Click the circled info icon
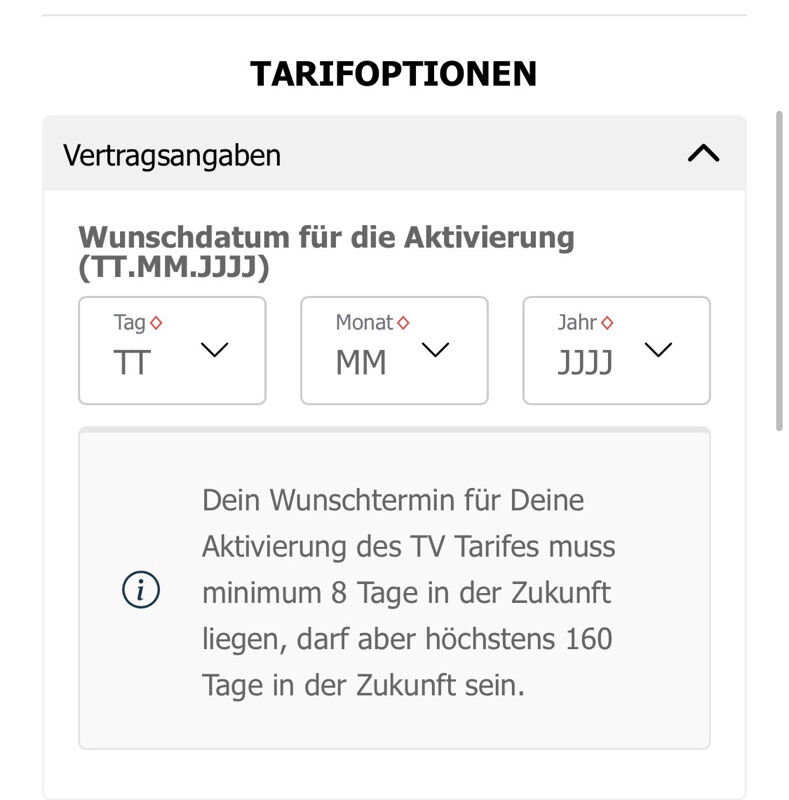The width and height of the screenshot is (789, 800). [141, 591]
